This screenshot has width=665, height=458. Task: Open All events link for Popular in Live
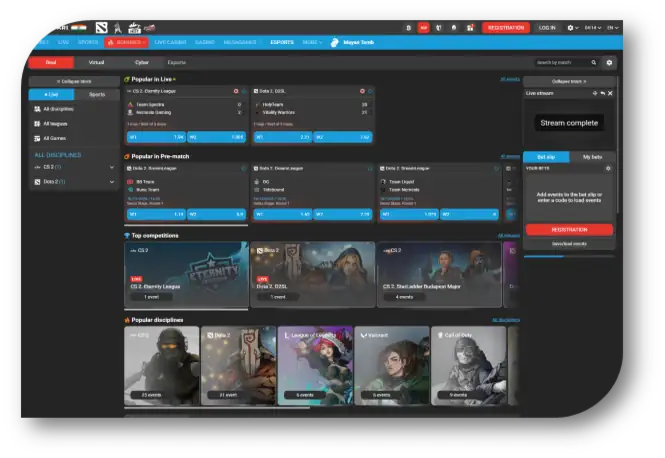[x=510, y=79]
